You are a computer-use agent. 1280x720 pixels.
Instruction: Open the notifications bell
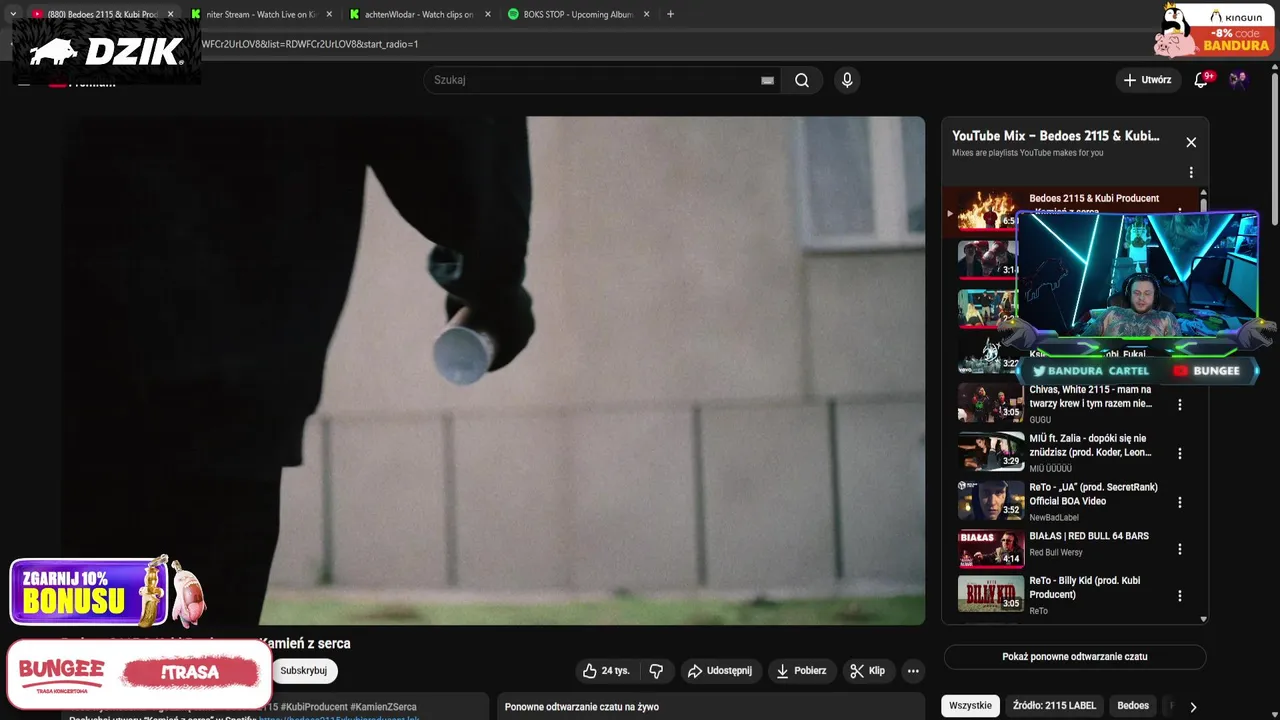pos(1201,80)
